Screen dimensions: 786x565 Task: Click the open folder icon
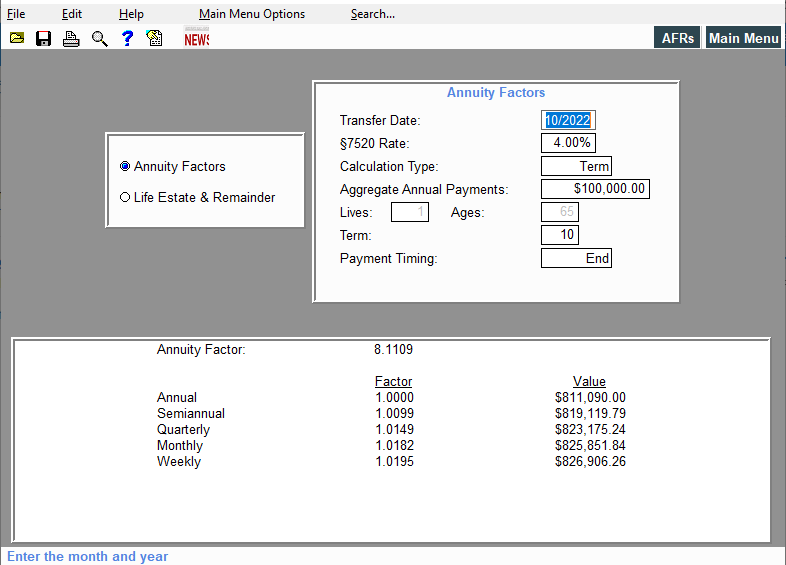tap(17, 38)
